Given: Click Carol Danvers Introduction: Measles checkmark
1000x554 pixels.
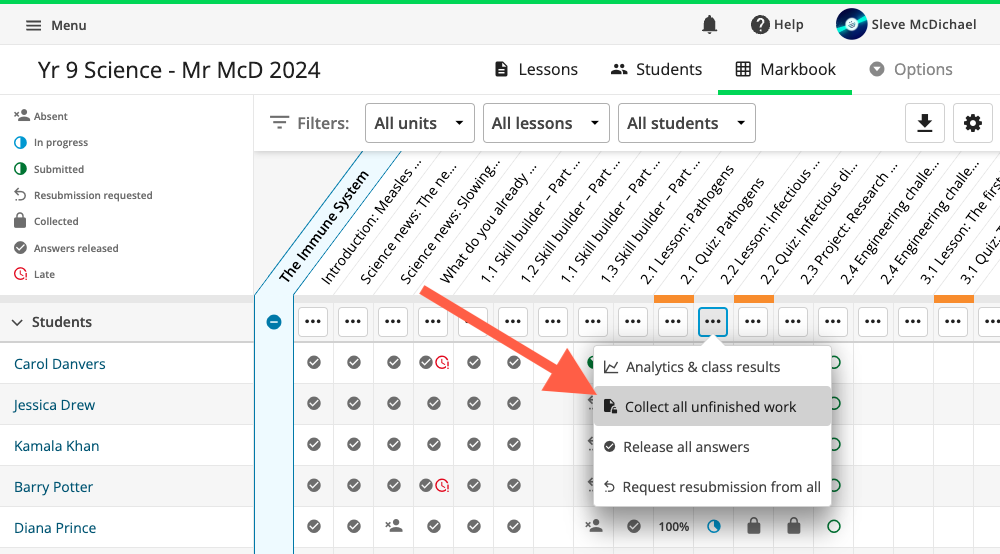Looking at the screenshot, I should tap(314, 363).
